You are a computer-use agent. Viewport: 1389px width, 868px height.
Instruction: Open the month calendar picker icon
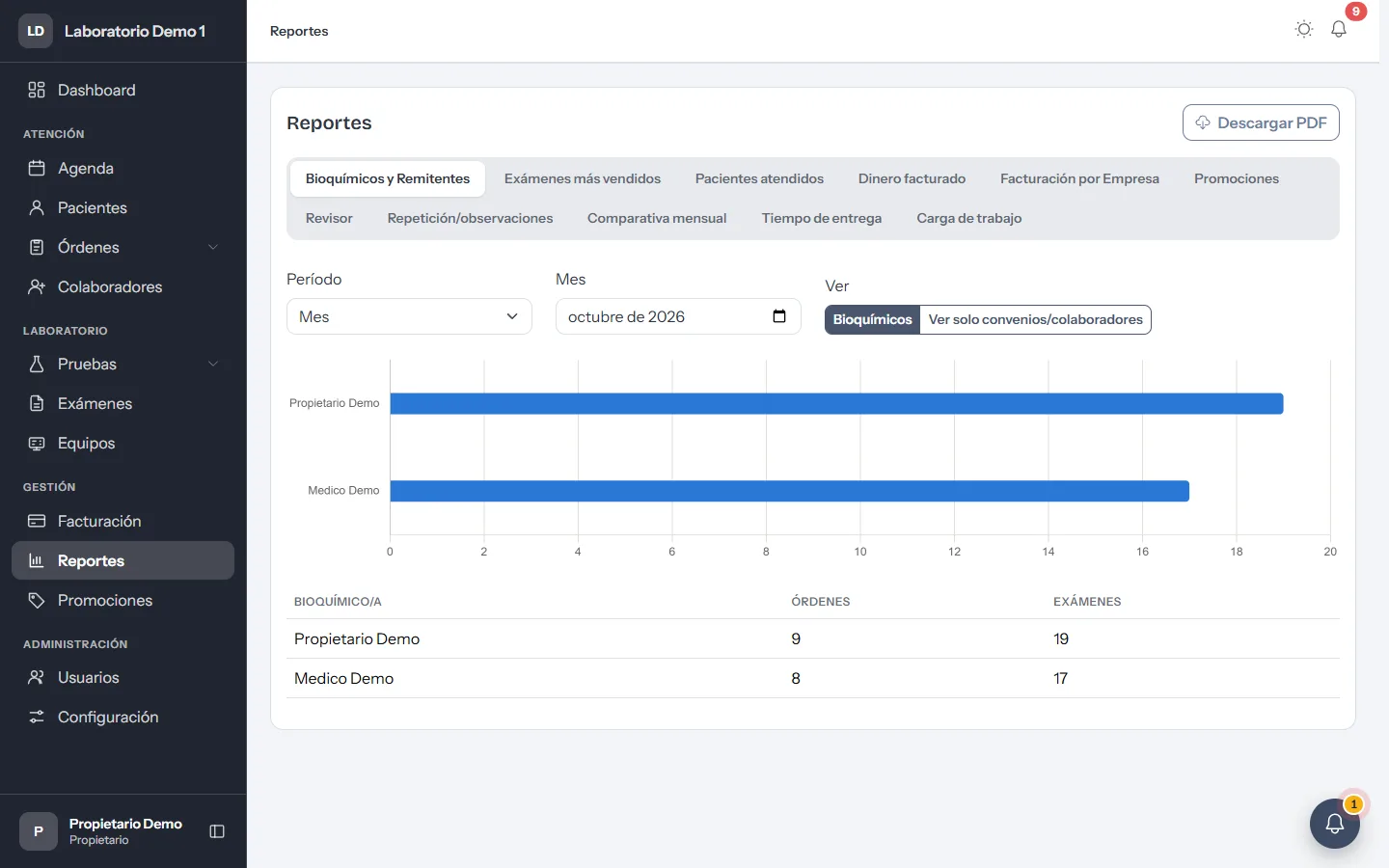(779, 316)
